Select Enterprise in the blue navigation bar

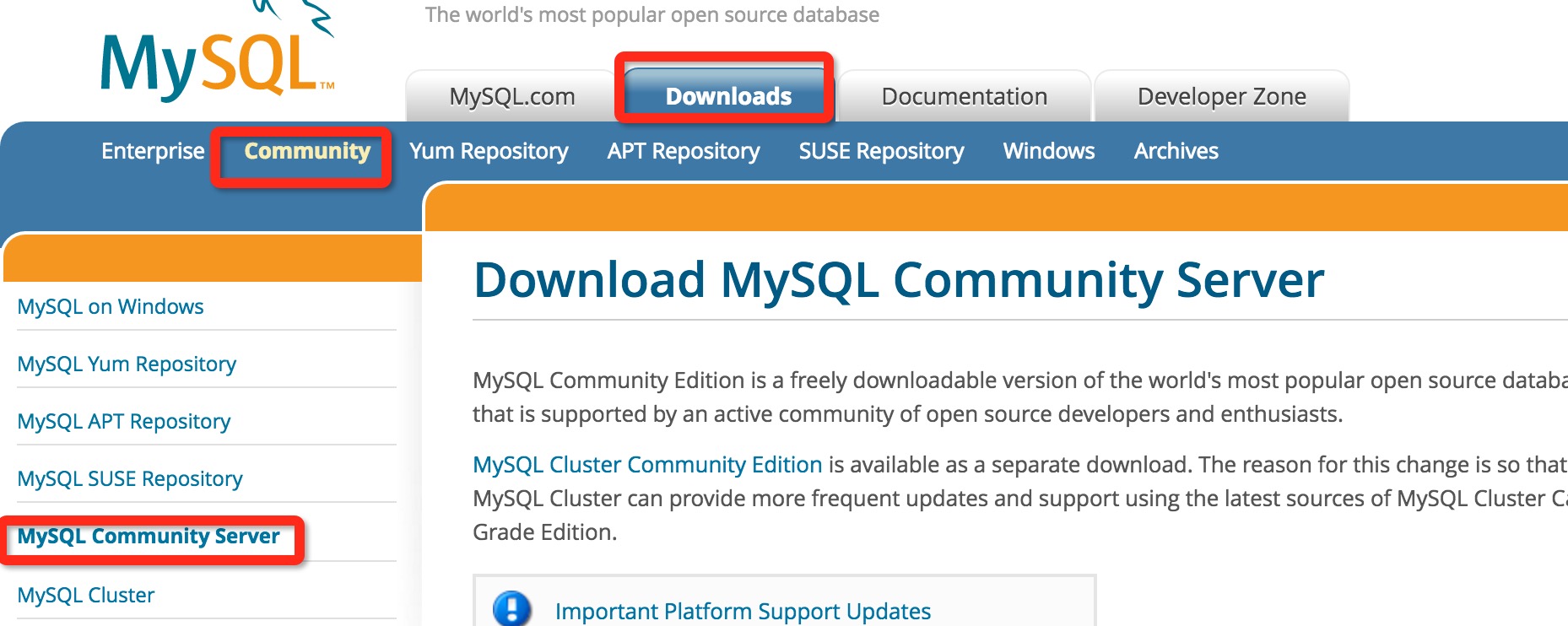[153, 151]
